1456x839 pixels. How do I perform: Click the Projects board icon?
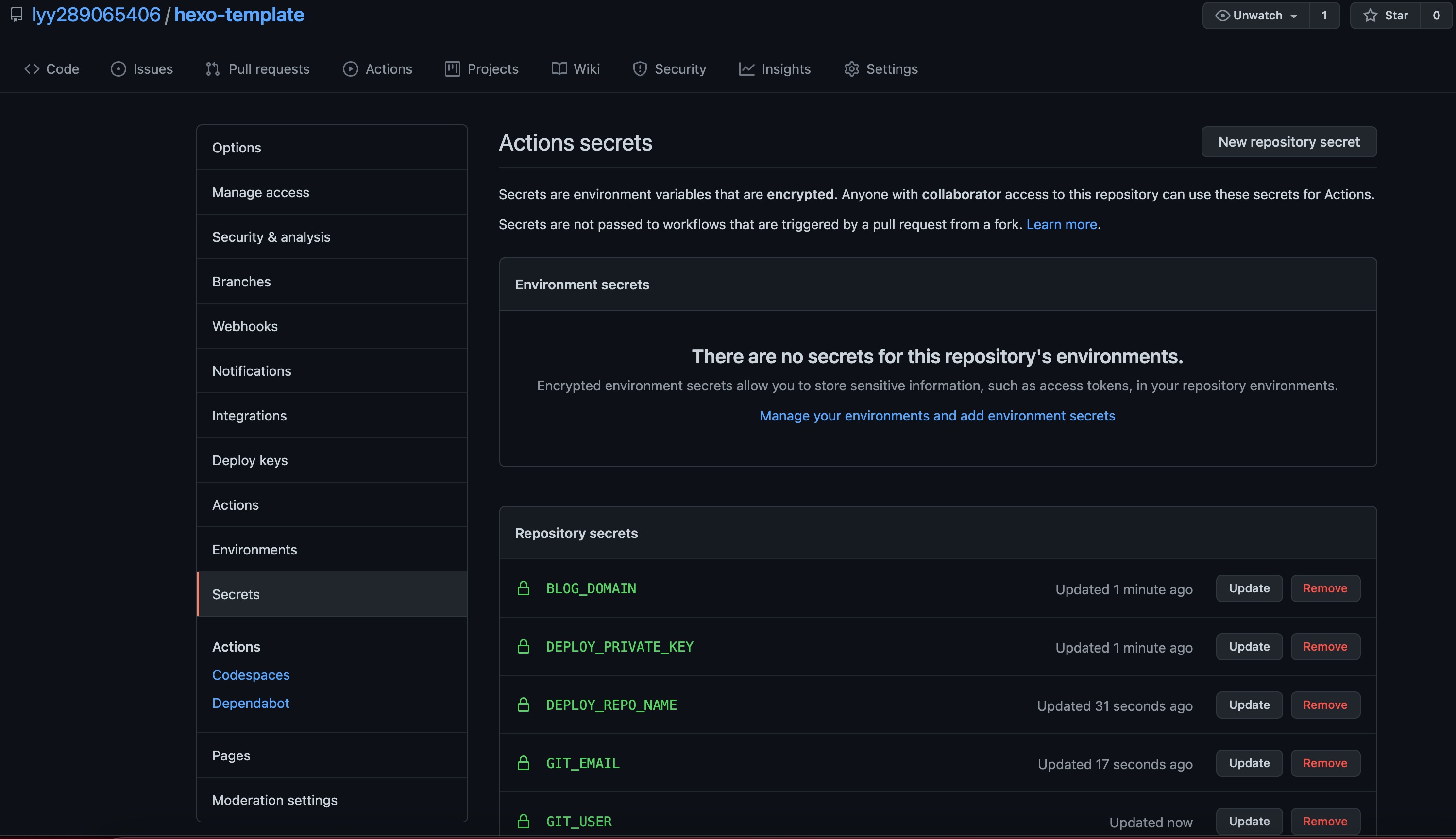453,69
